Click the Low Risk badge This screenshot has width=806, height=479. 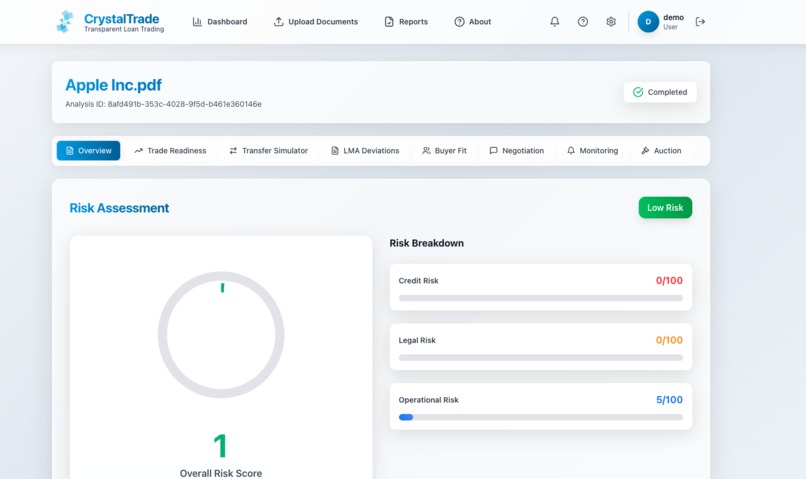(665, 208)
